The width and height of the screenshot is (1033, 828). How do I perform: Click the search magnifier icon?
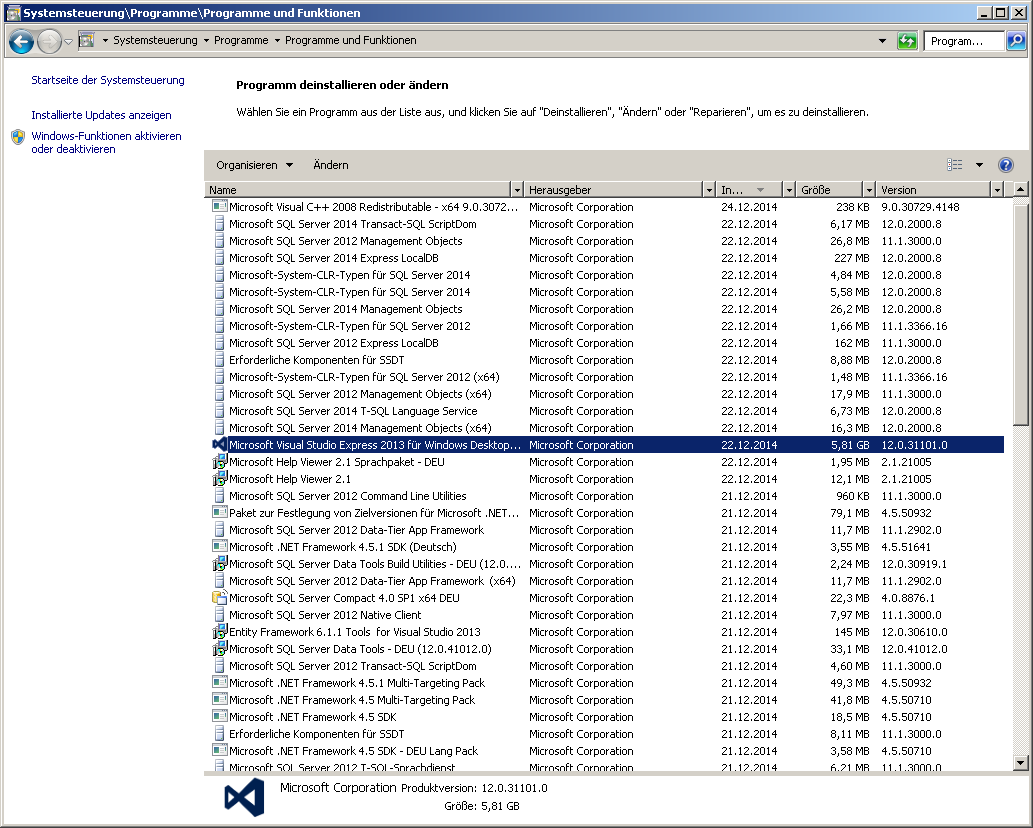1016,41
